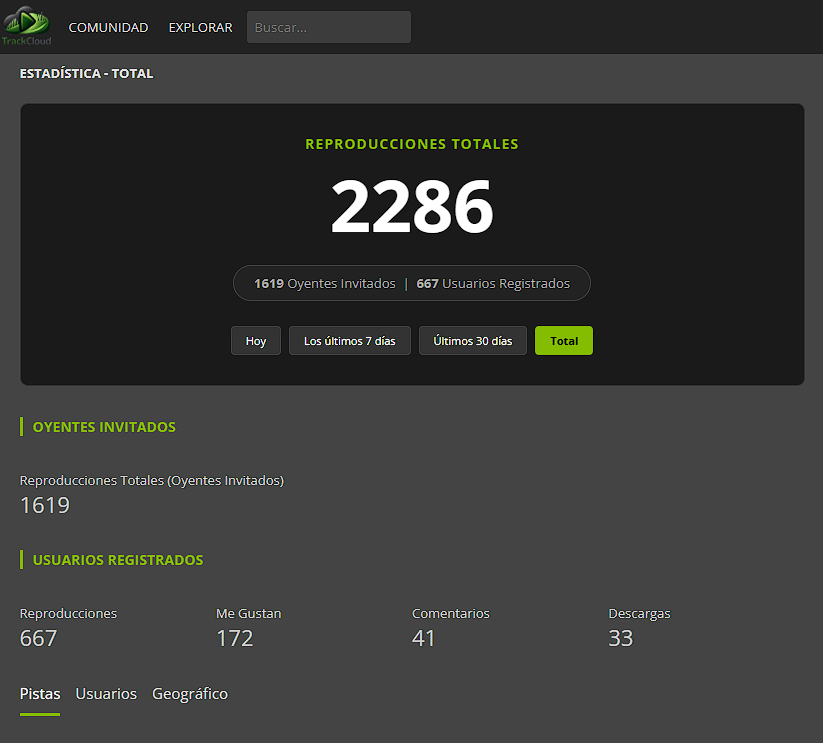Show stats for Últimos 30 días
Image resolution: width=823 pixels, height=743 pixels.
point(472,341)
